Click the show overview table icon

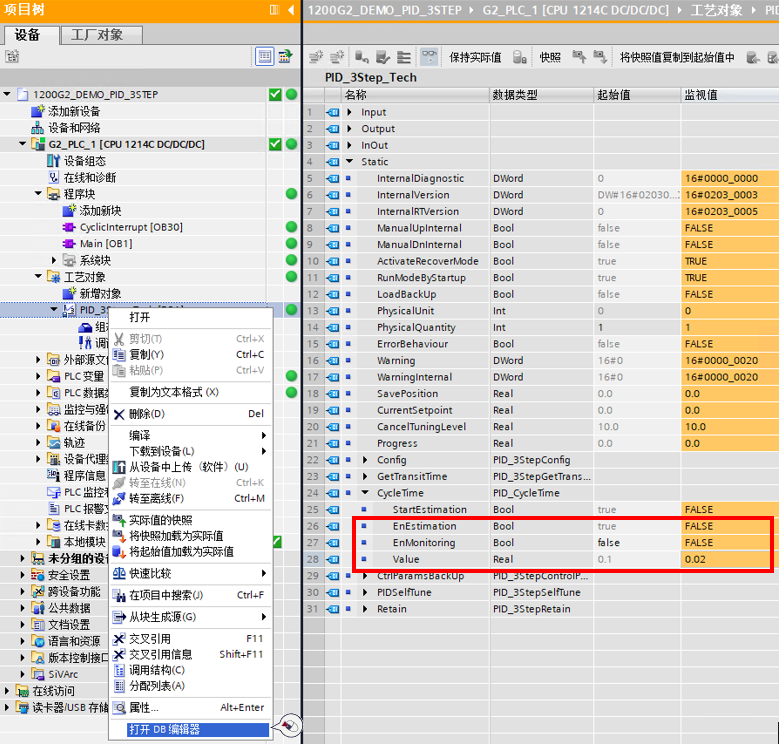pyautogui.click(x=265, y=56)
